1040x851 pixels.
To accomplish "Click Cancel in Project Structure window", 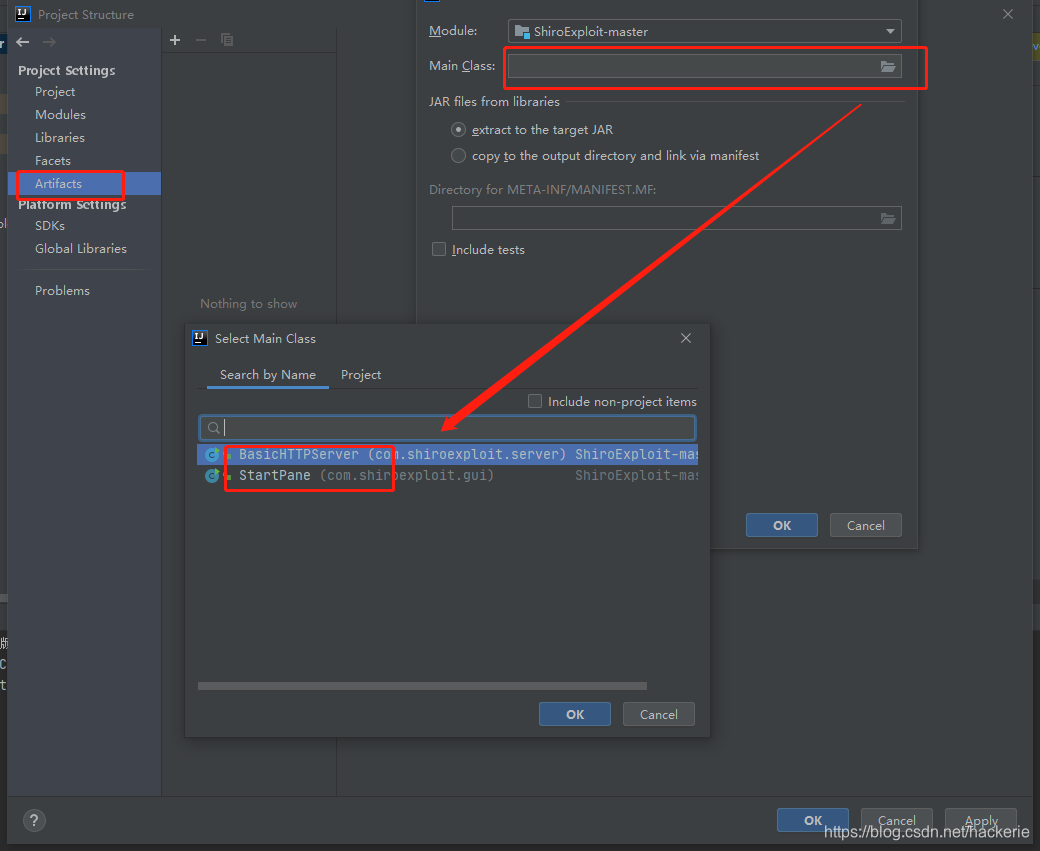I will click(897, 820).
